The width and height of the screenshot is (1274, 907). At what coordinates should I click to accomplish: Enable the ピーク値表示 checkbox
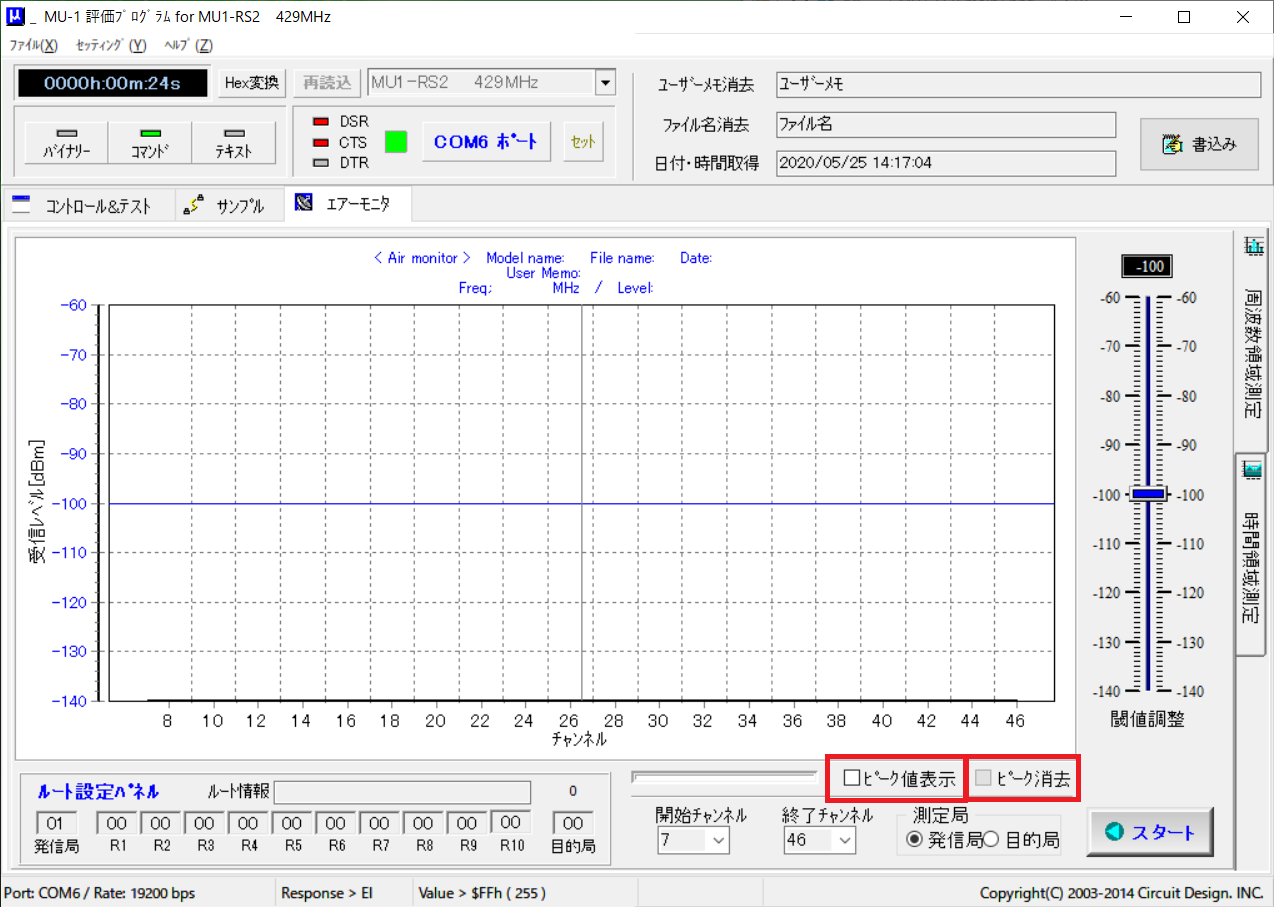click(x=852, y=779)
